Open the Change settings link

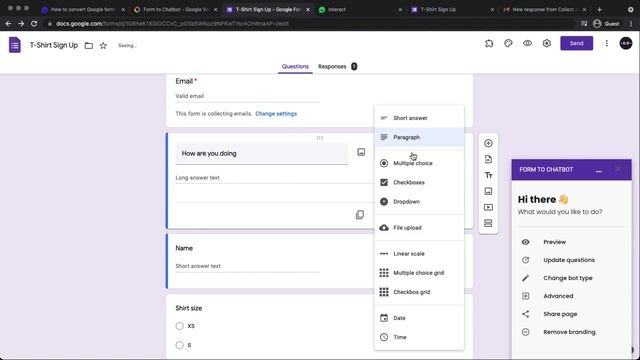pyautogui.click(x=276, y=114)
